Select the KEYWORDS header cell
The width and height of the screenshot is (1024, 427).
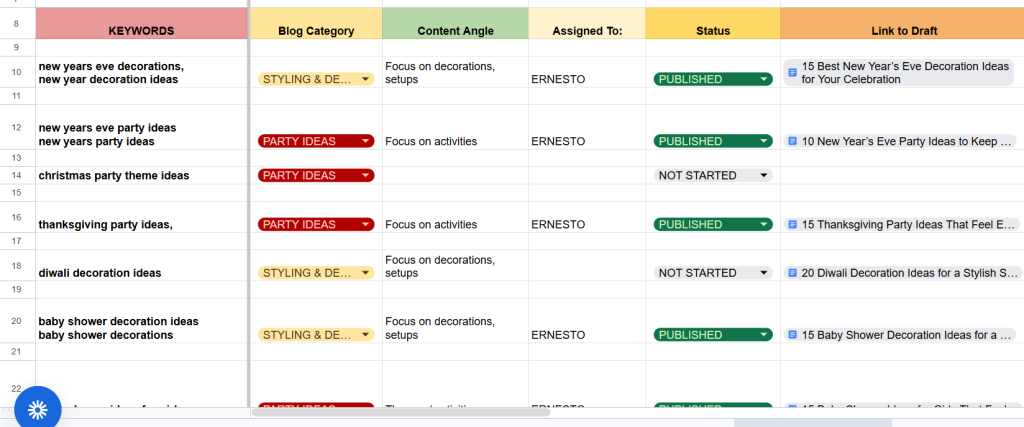click(x=142, y=24)
